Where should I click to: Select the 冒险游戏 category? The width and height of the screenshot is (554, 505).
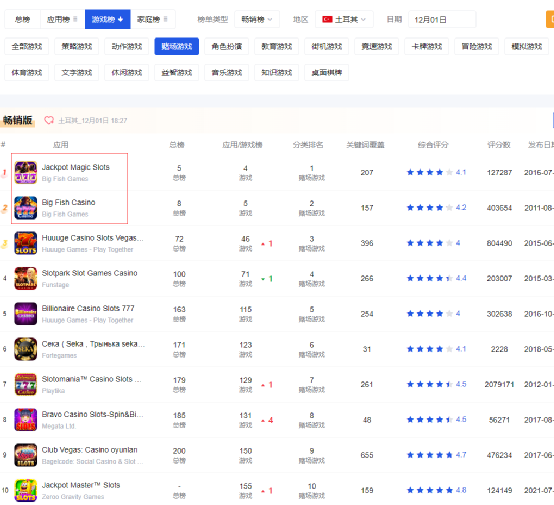tap(477, 46)
